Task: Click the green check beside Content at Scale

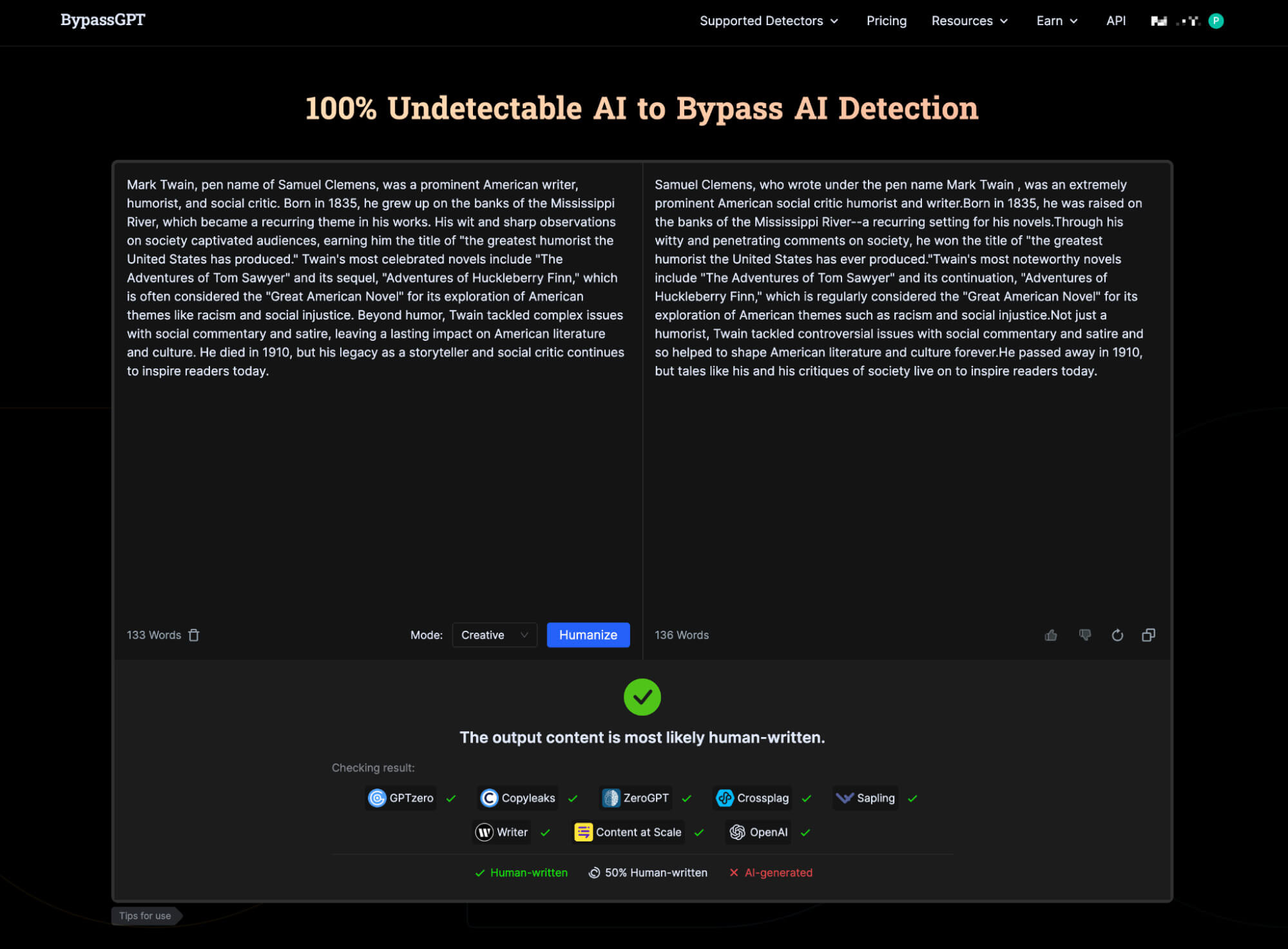Action: pos(698,832)
